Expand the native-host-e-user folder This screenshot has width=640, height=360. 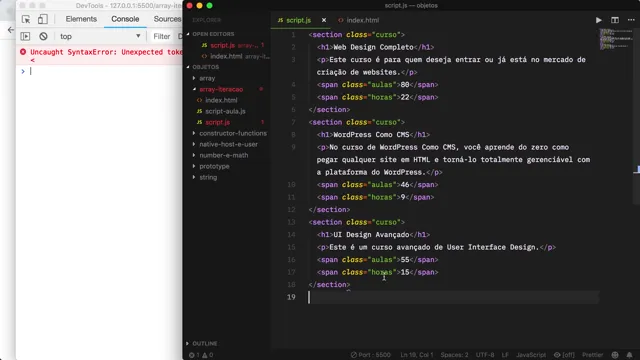228,144
